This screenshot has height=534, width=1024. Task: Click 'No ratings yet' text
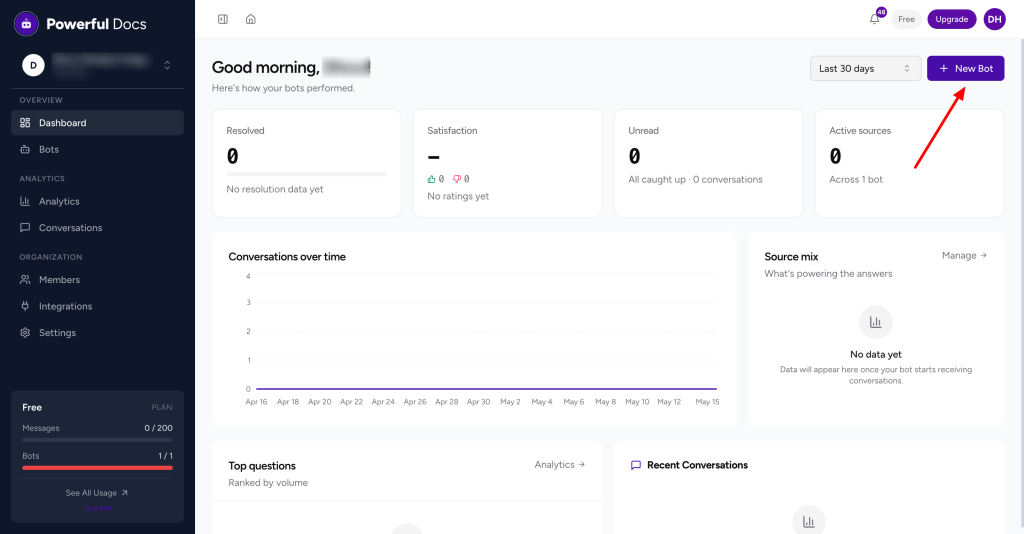click(458, 196)
